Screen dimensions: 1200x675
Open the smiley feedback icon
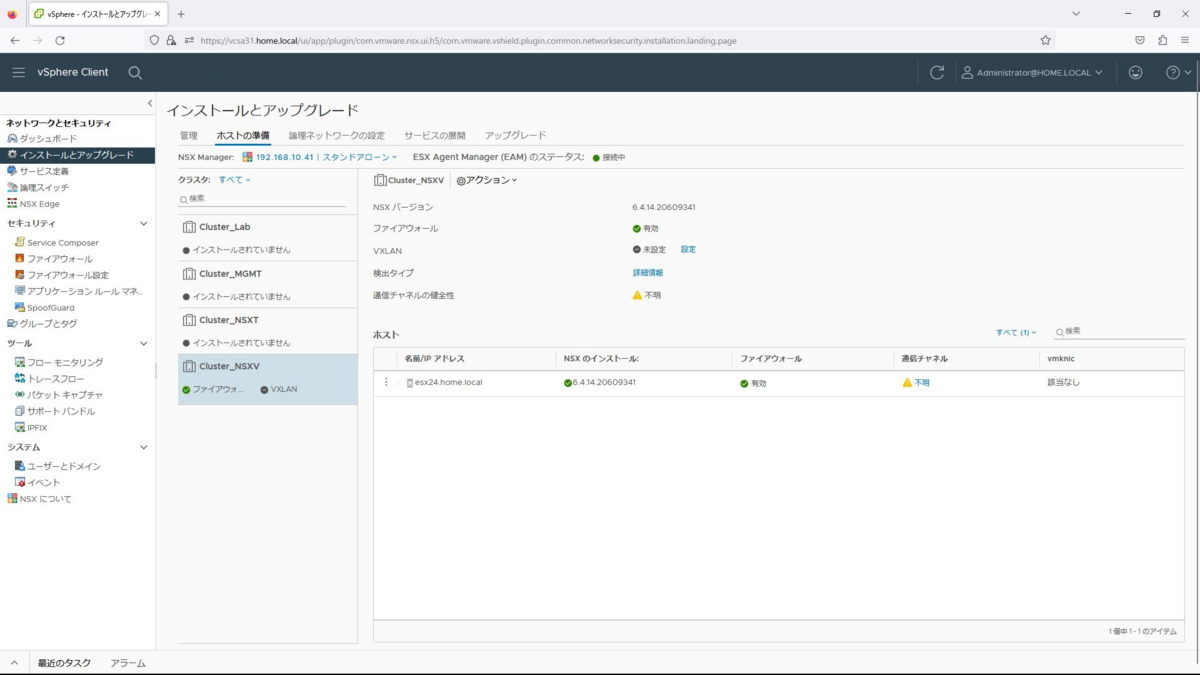pyautogui.click(x=1135, y=73)
